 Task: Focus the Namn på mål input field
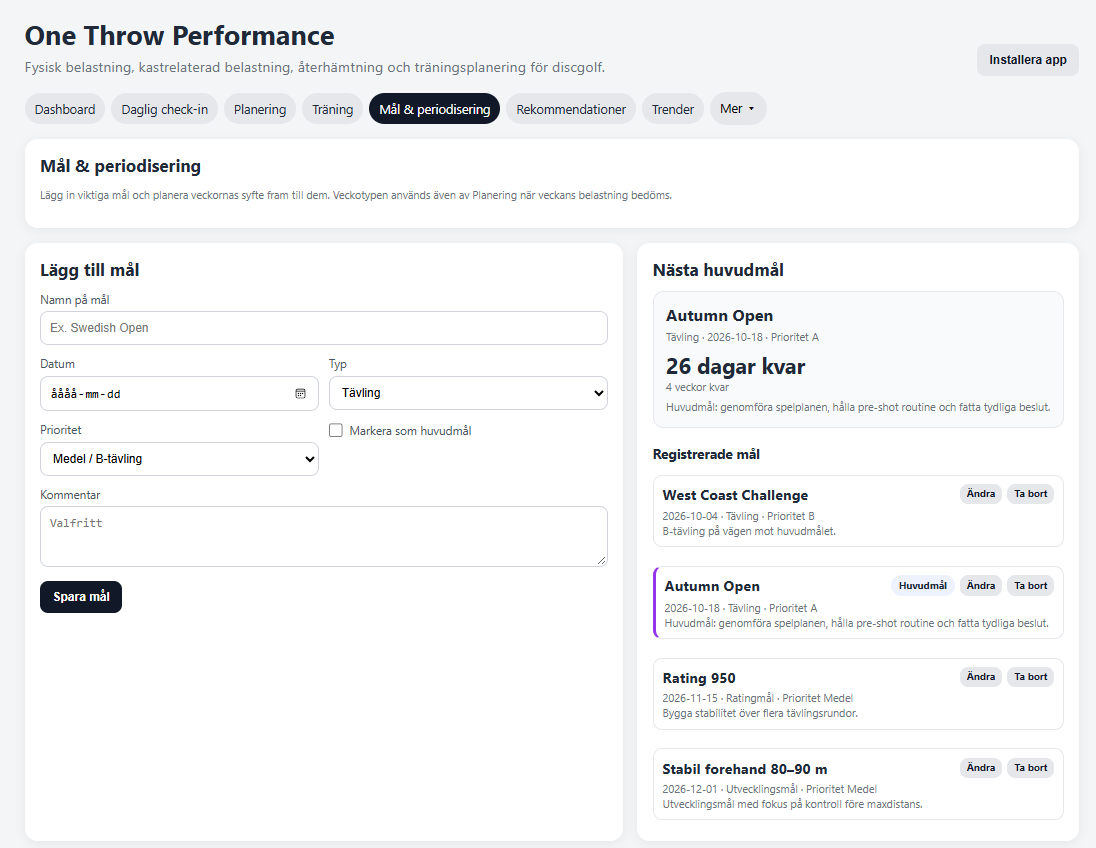(x=324, y=328)
